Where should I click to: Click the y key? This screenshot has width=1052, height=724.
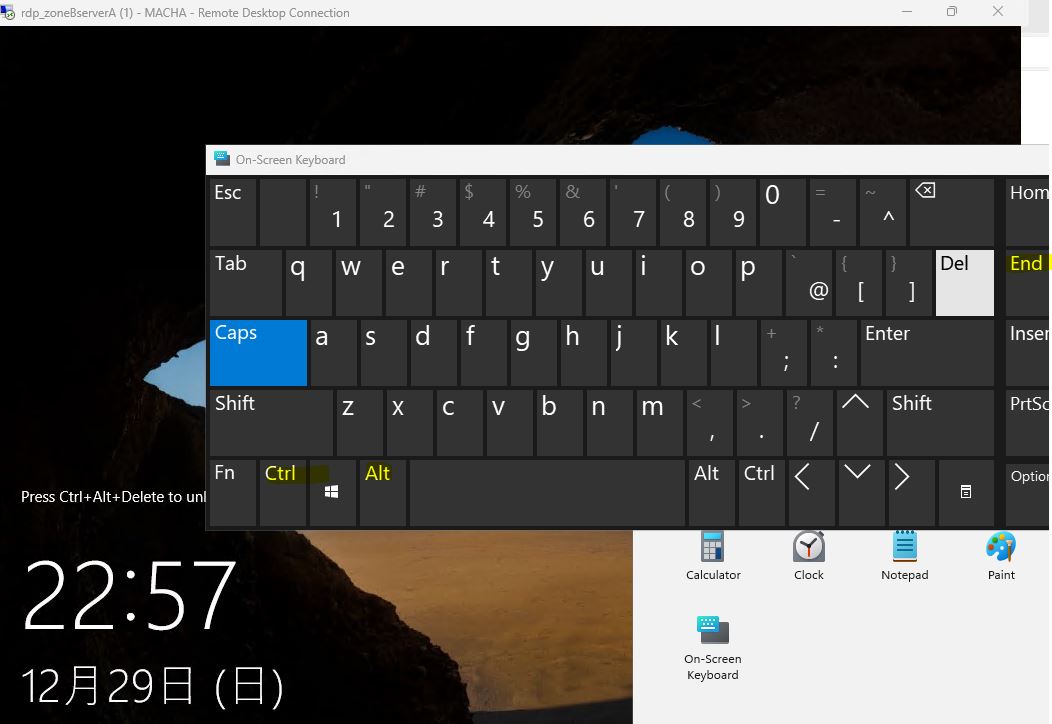click(x=559, y=282)
